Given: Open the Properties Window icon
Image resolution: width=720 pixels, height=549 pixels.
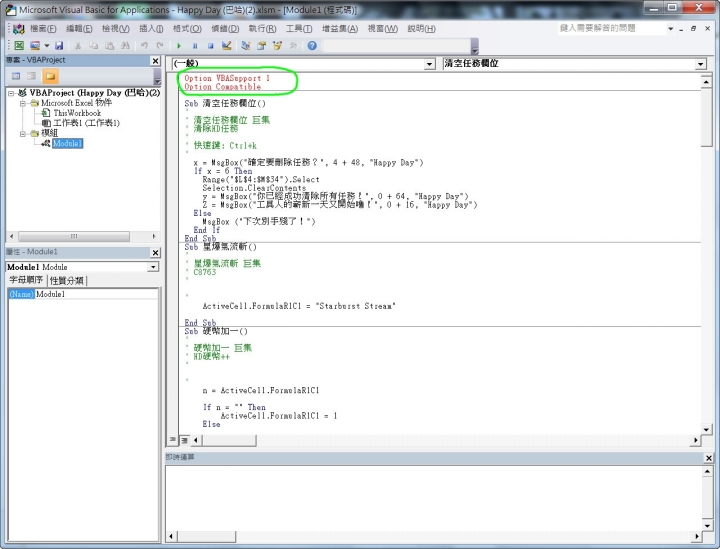Looking at the screenshot, I should [262, 45].
